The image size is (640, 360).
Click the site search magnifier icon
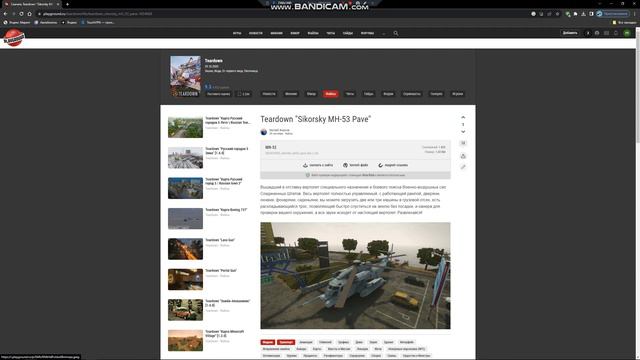coord(396,33)
